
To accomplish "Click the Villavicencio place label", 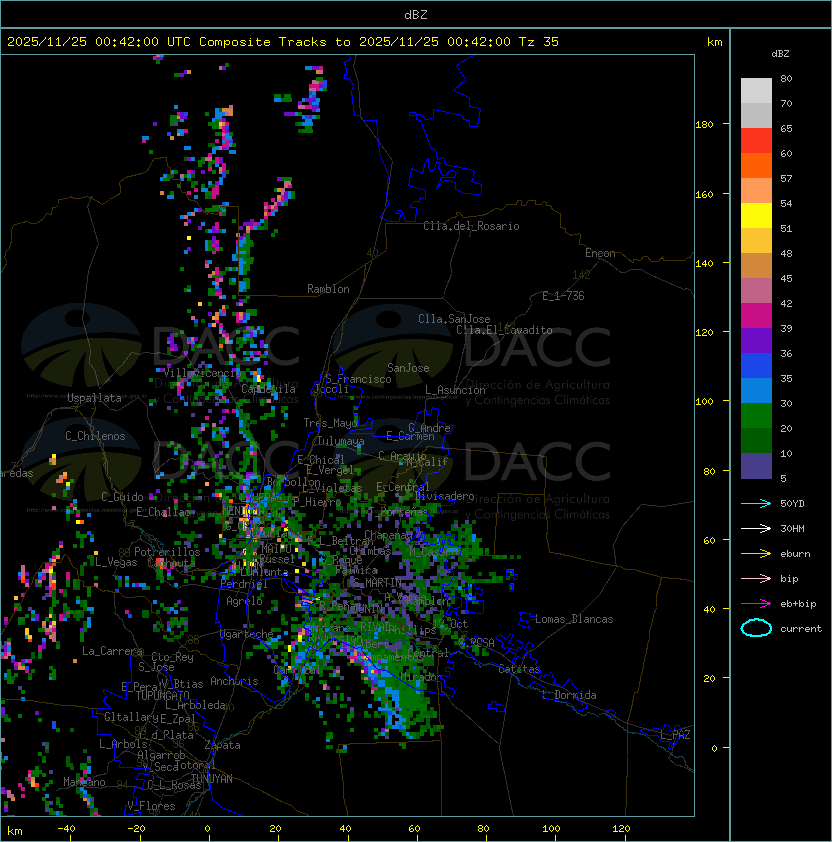I will point(200,373).
